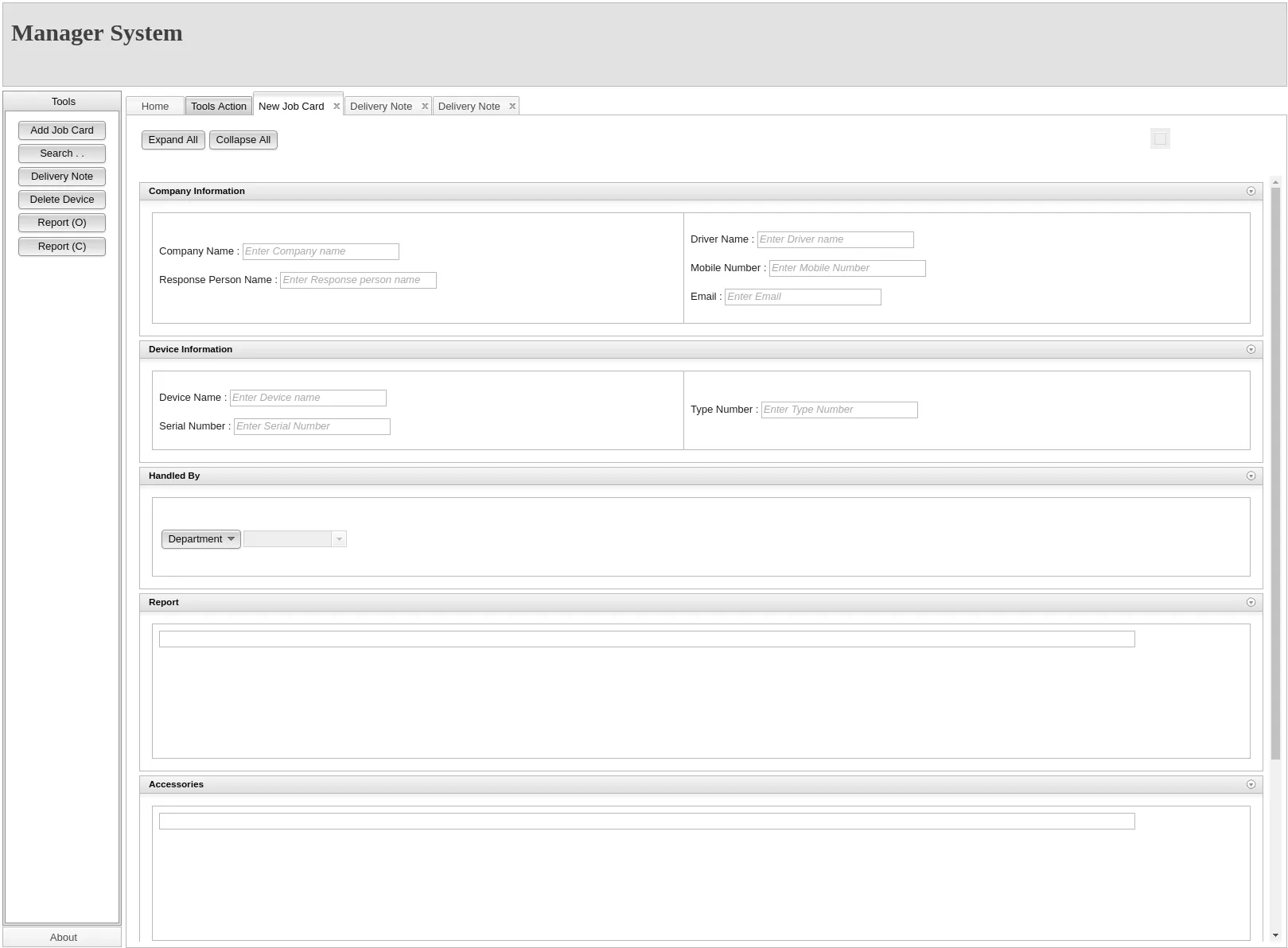Switch to the Home tab

pyautogui.click(x=155, y=107)
